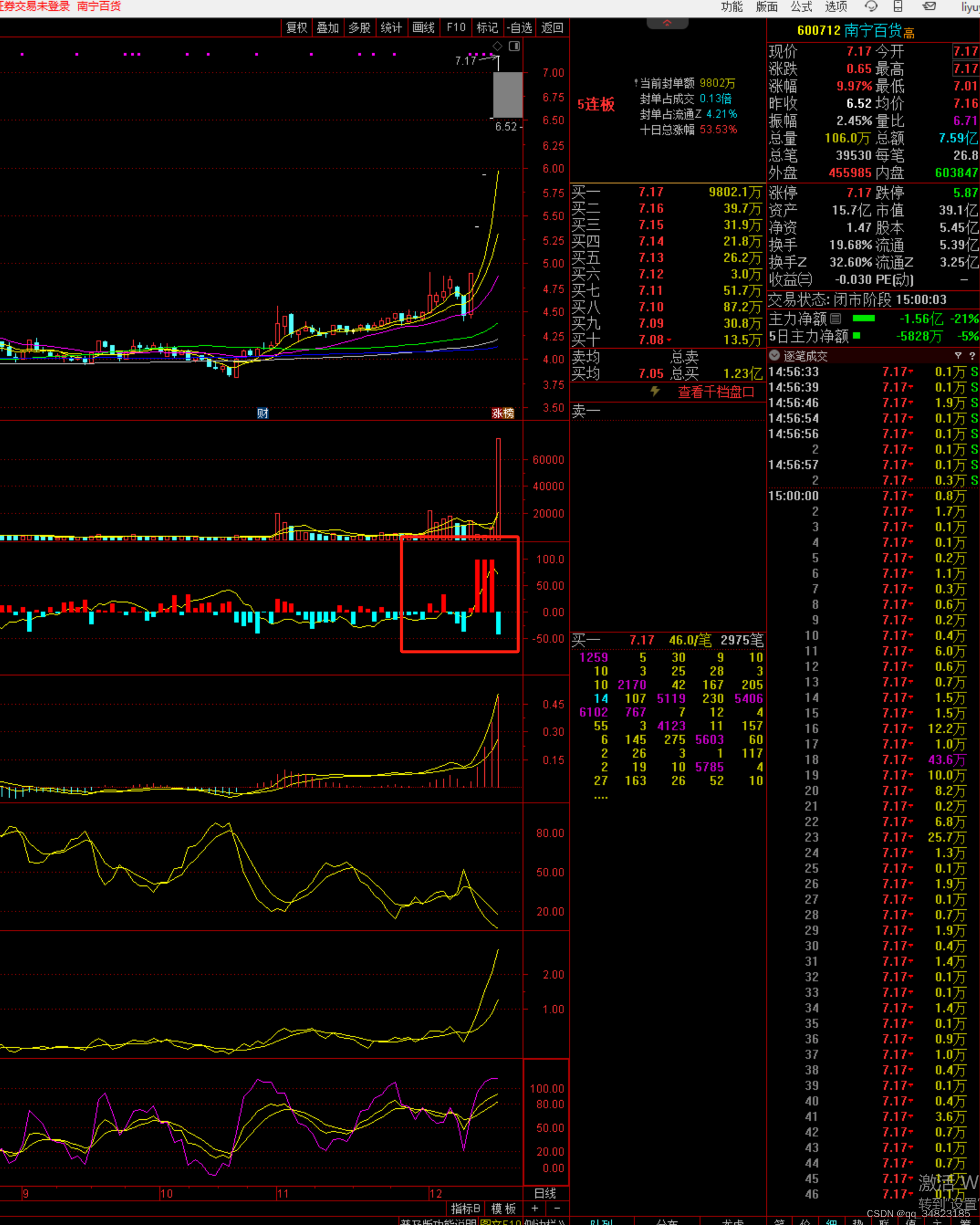The image size is (980, 1225).
Task: Click trade row at 14:56:33
Action: pos(873,371)
